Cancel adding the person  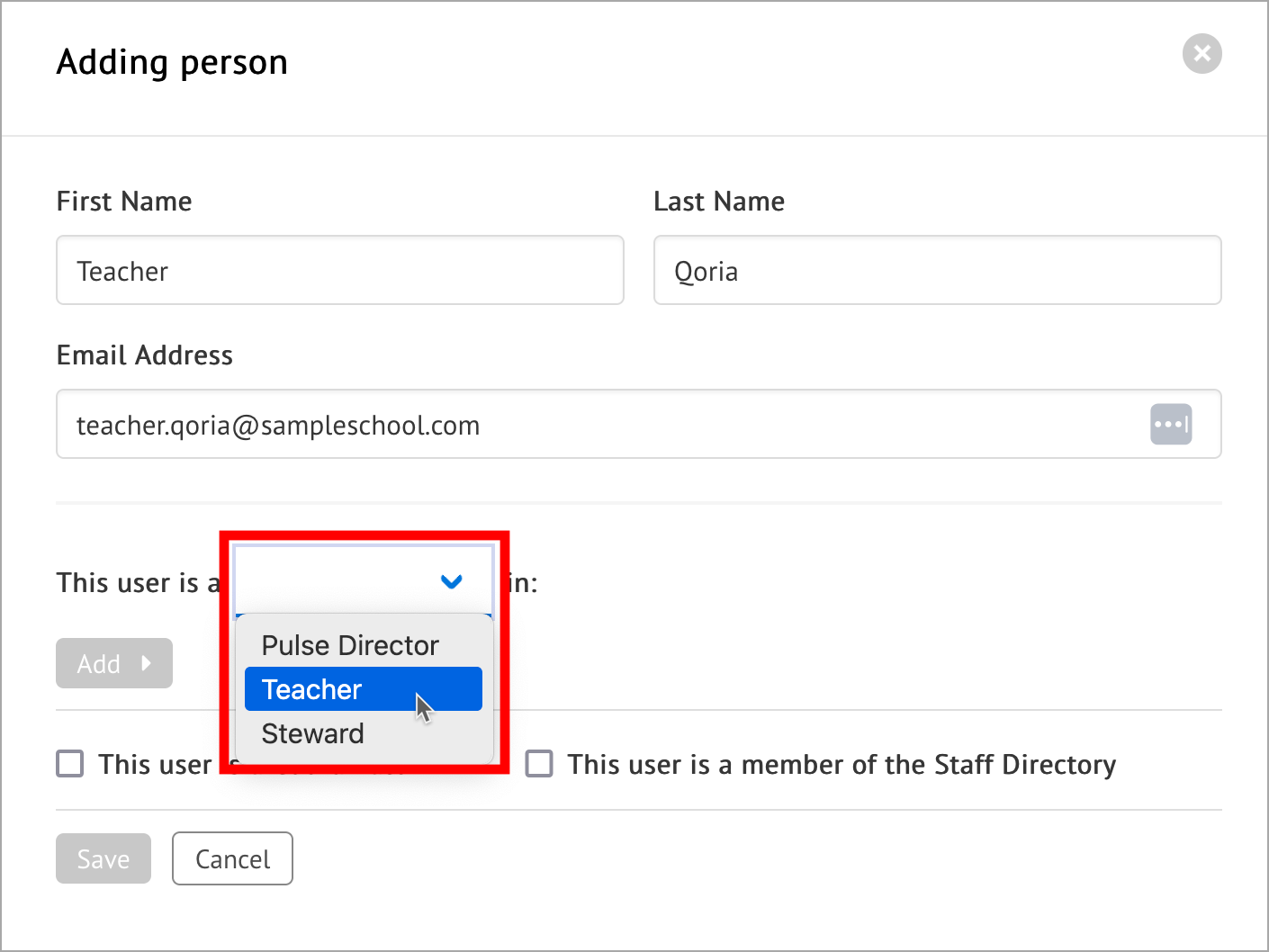click(232, 858)
